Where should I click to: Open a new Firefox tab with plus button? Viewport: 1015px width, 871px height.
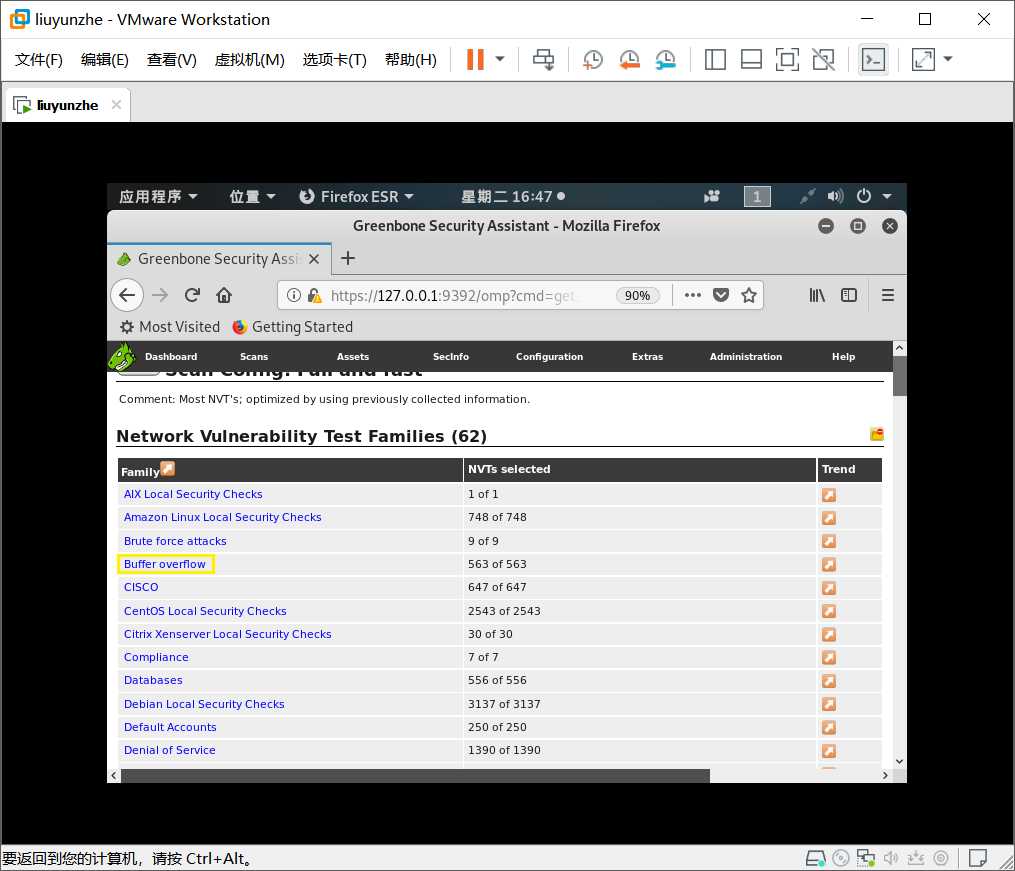coord(348,258)
